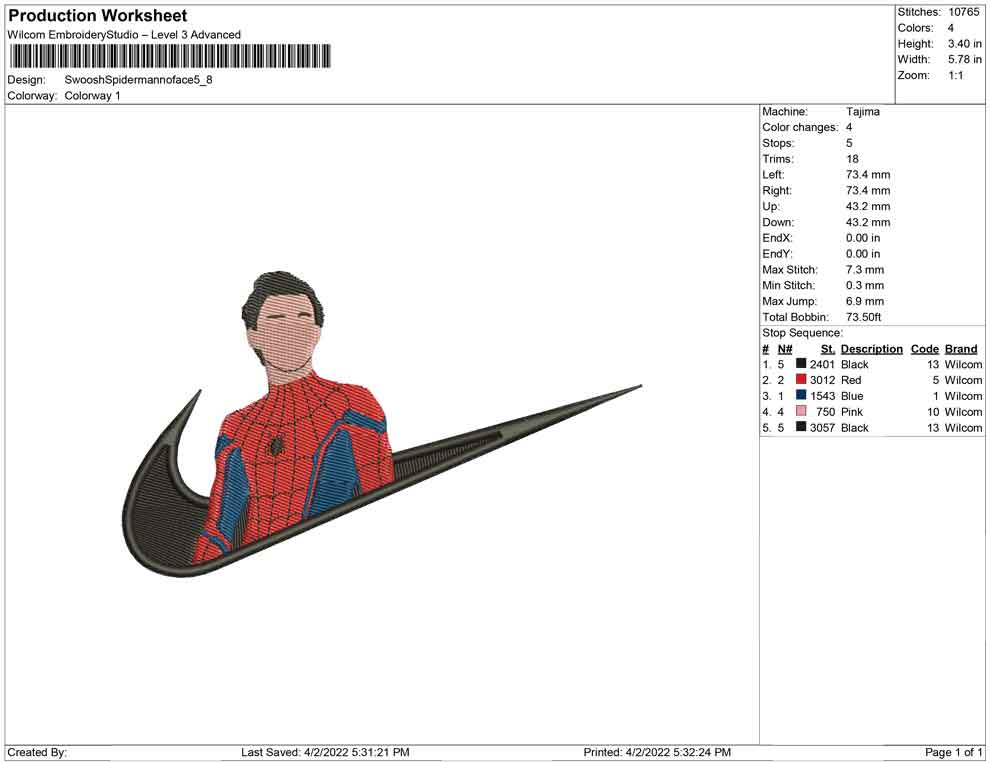This screenshot has height=762, width=990.
Task: Click the blue swatch for thread 1543
Action: tap(801, 395)
